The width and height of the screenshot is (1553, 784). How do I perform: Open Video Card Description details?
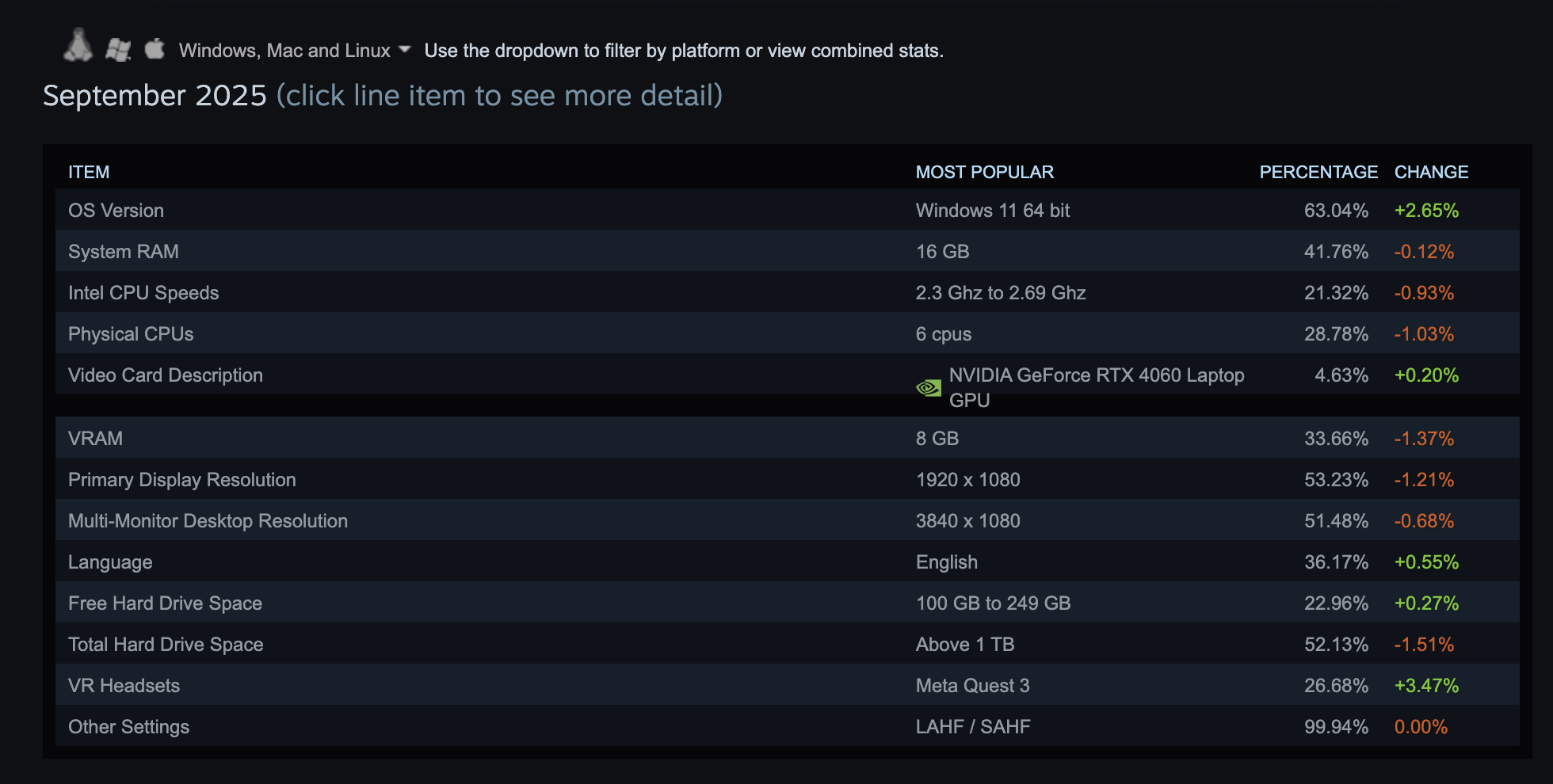click(x=166, y=375)
